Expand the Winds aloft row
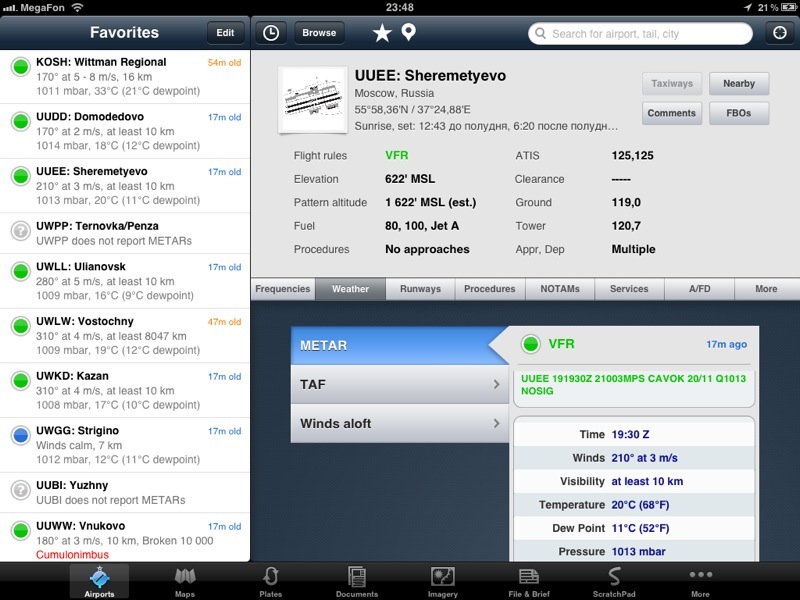The image size is (800, 600). 400,423
